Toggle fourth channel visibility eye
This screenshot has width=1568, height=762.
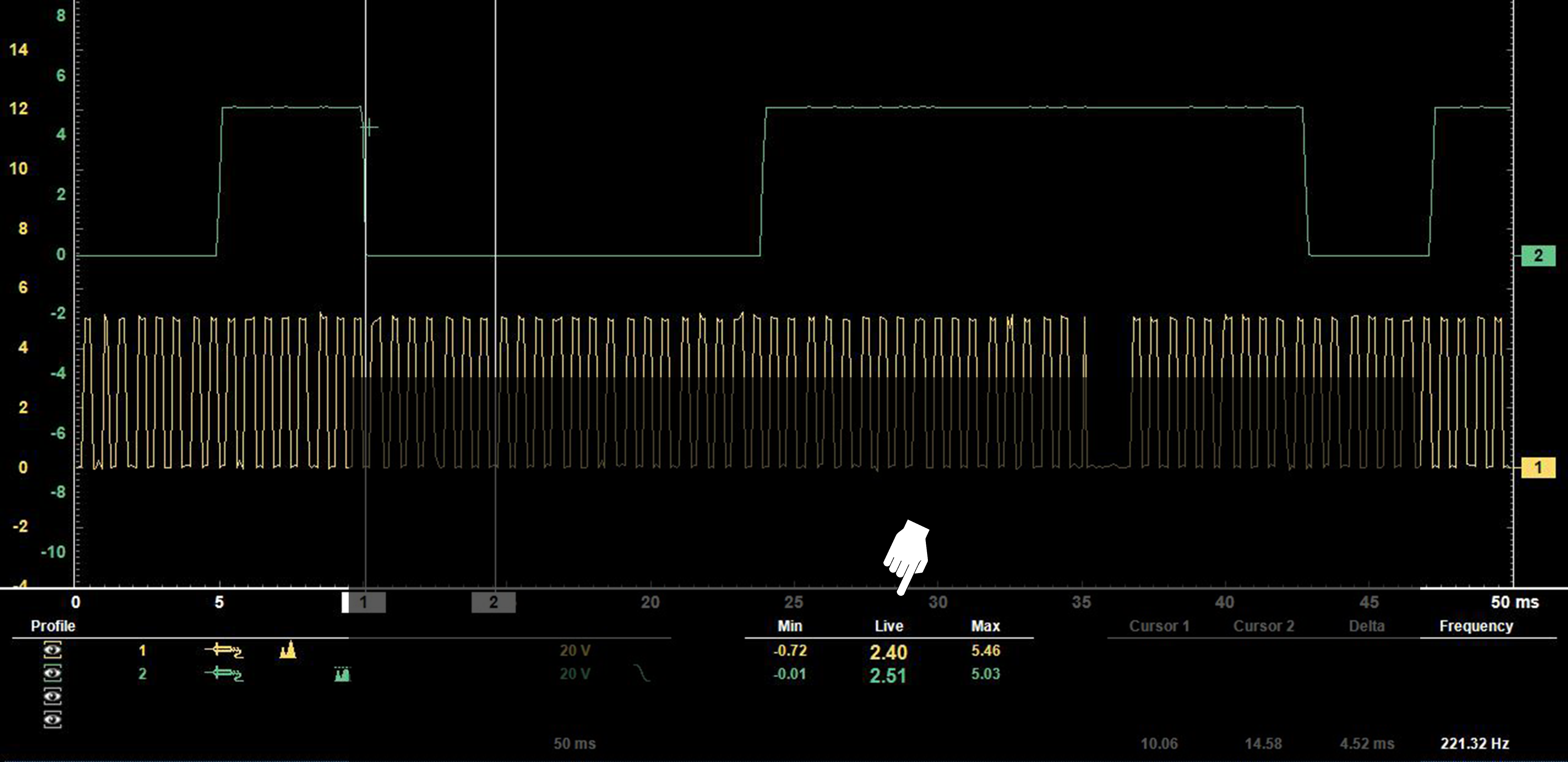[53, 720]
